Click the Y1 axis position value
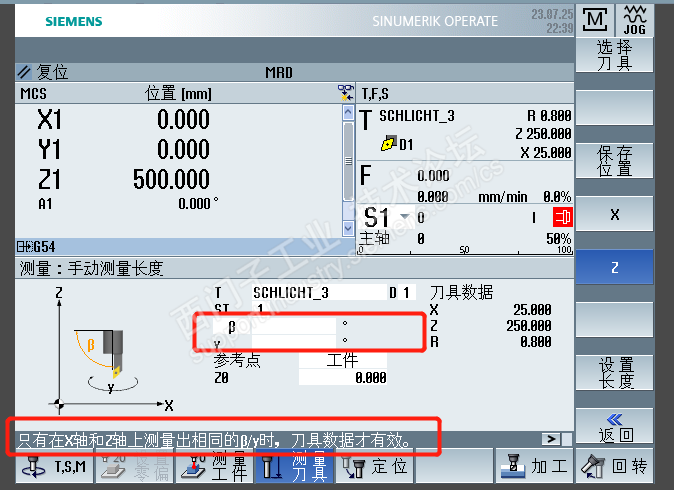Viewport: 674px width, 490px height. pyautogui.click(x=183, y=149)
